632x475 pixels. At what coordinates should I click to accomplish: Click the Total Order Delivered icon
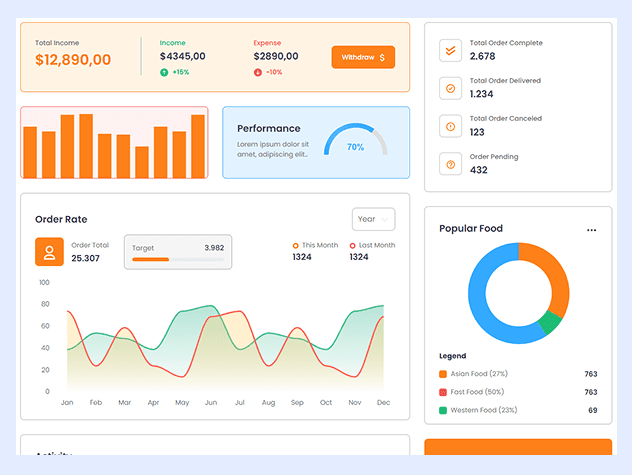point(450,88)
